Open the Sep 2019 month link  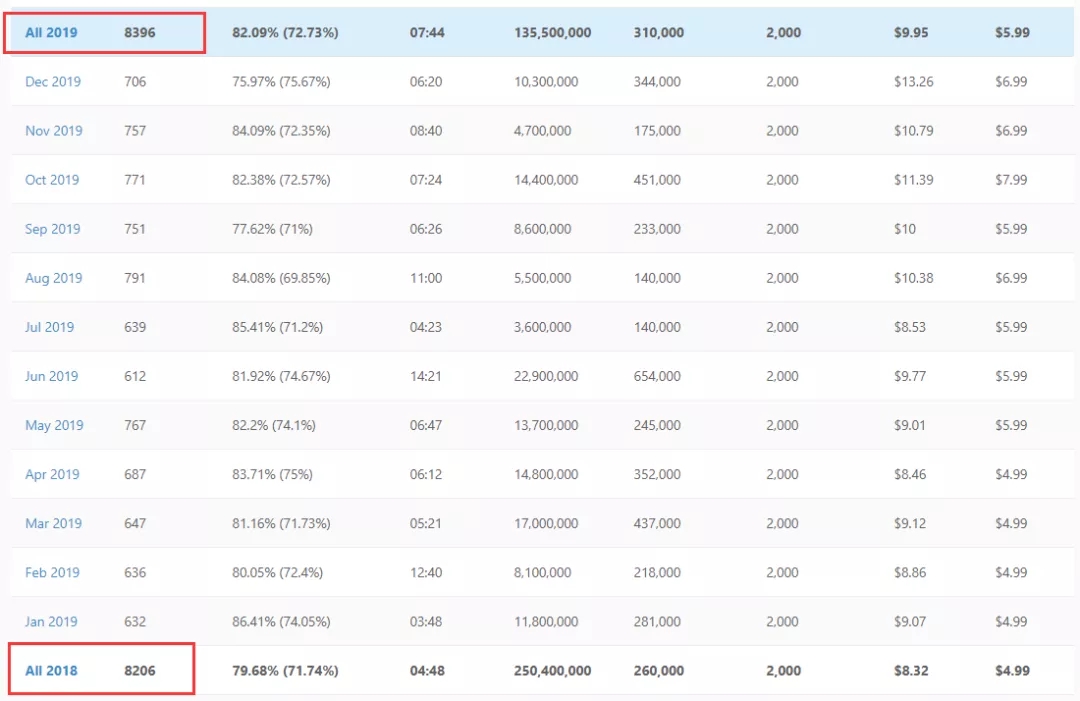tap(52, 229)
